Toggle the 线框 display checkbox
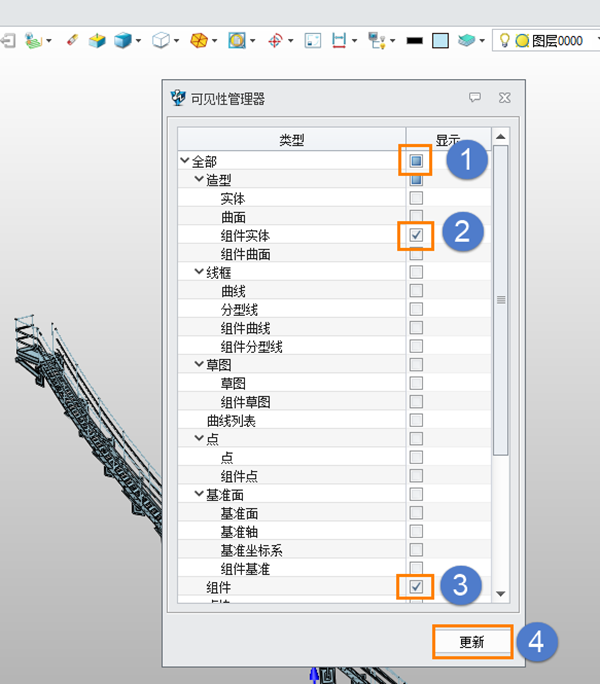 pyautogui.click(x=416, y=272)
